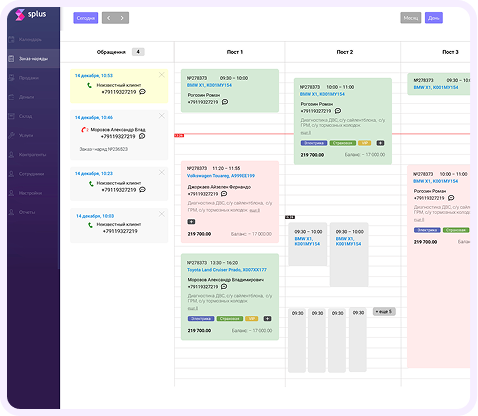Open the Заказ-наряды section in sidebar
478x416 pixels.
pyautogui.click(x=33, y=59)
